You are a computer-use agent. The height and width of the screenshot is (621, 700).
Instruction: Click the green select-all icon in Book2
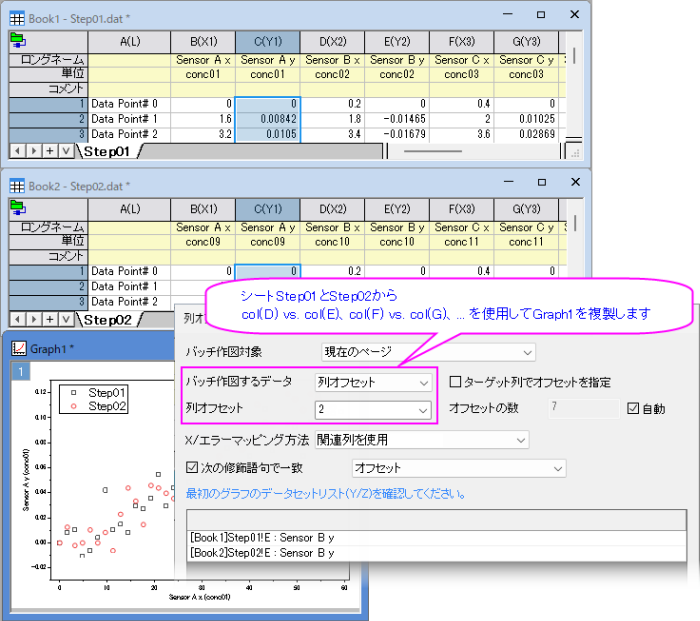point(18,208)
